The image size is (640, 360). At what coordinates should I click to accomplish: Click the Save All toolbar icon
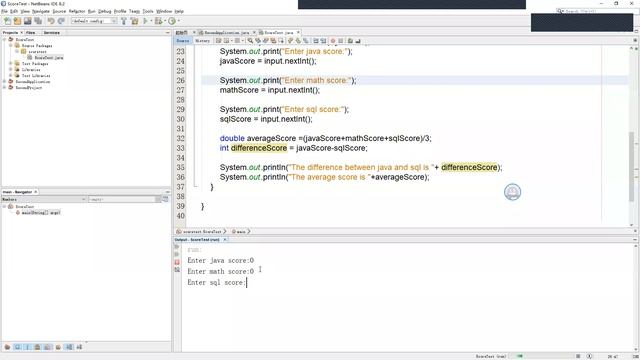tap(38, 21)
